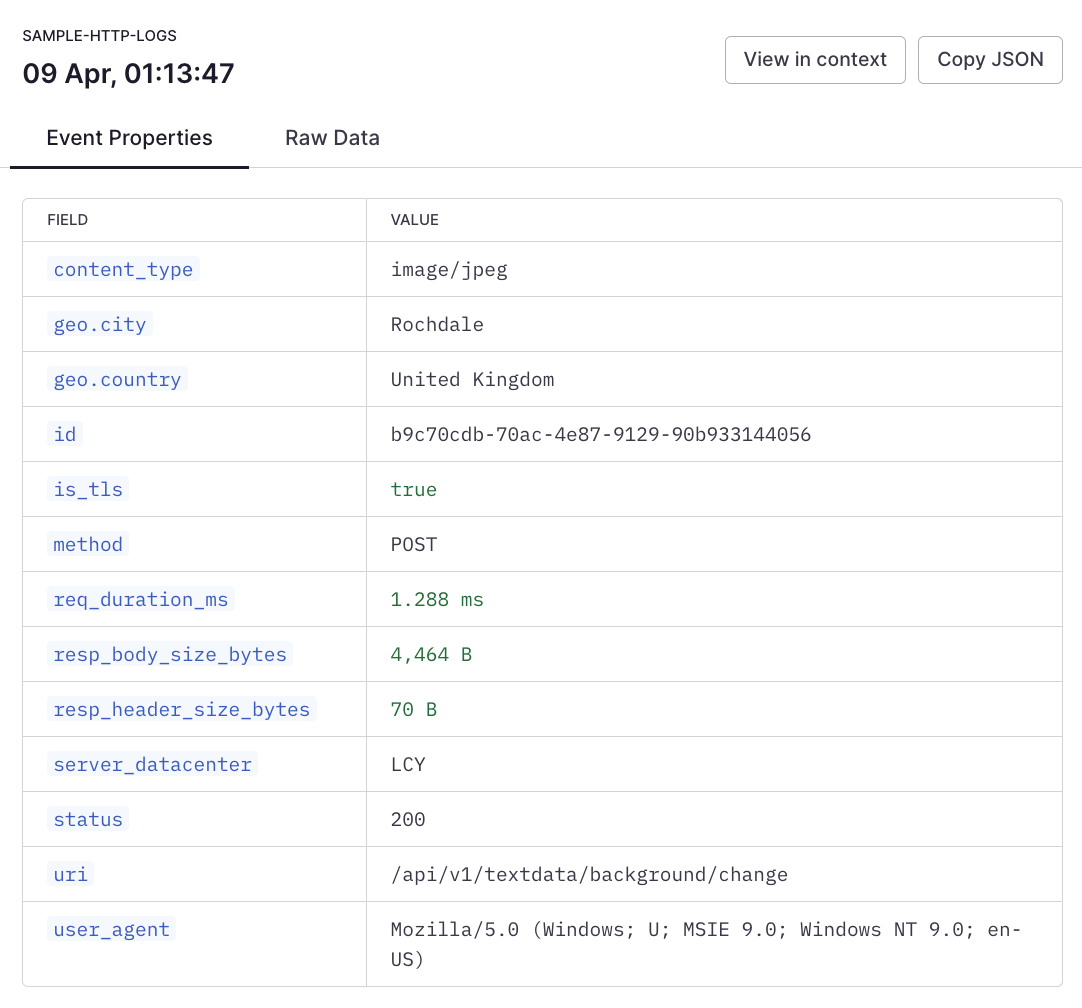Select resp_header_size_bytes field tag

pyautogui.click(x=181, y=709)
